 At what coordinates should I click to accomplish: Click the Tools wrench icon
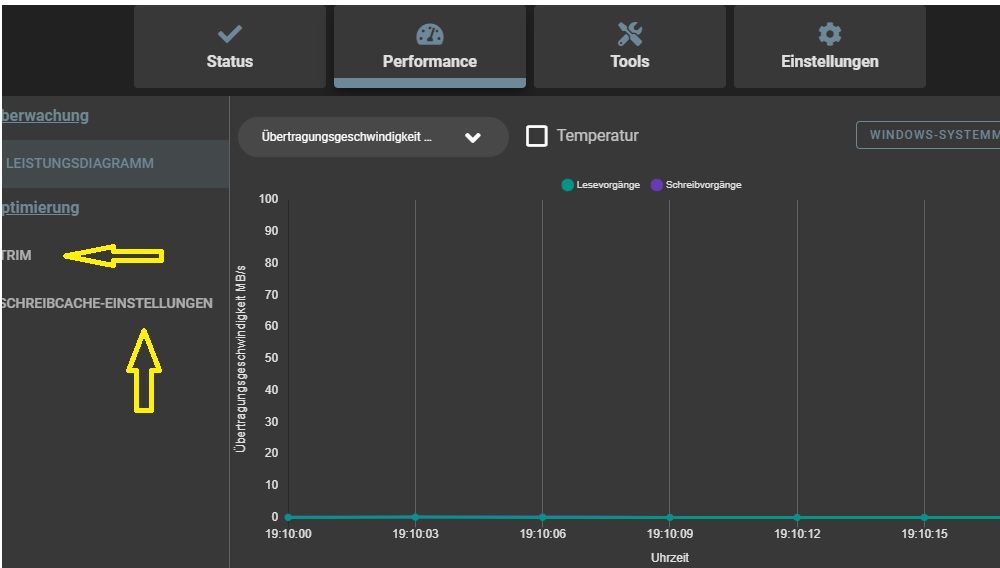(x=629, y=35)
